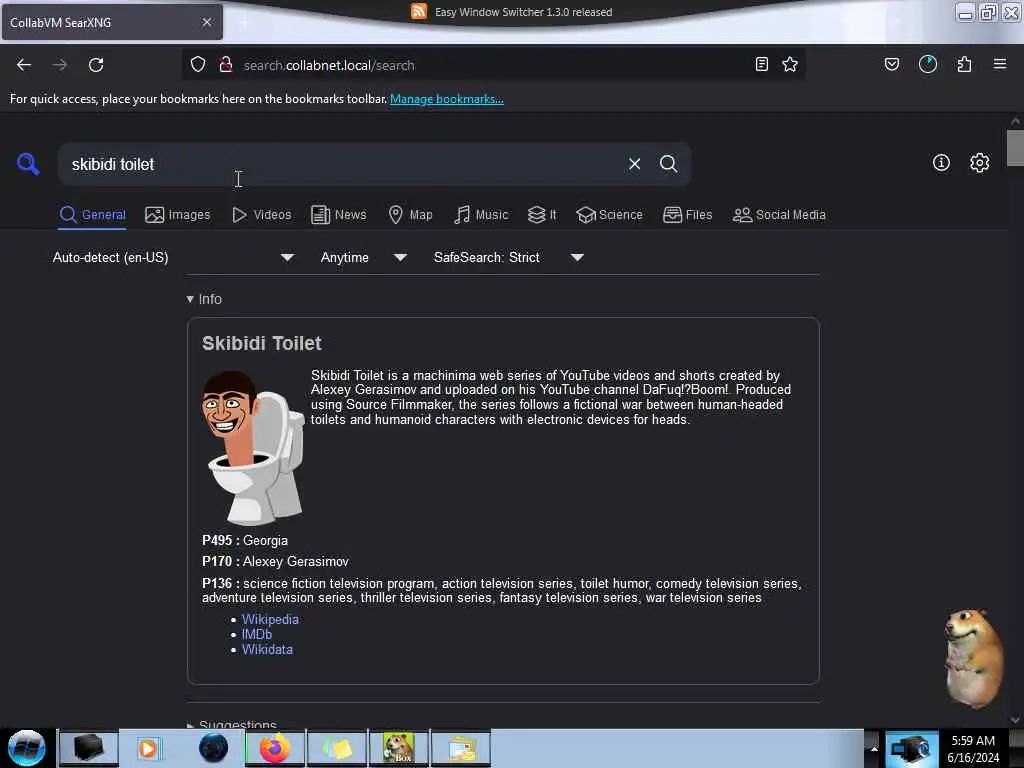Submit search with magnifier button

pyautogui.click(x=668, y=164)
